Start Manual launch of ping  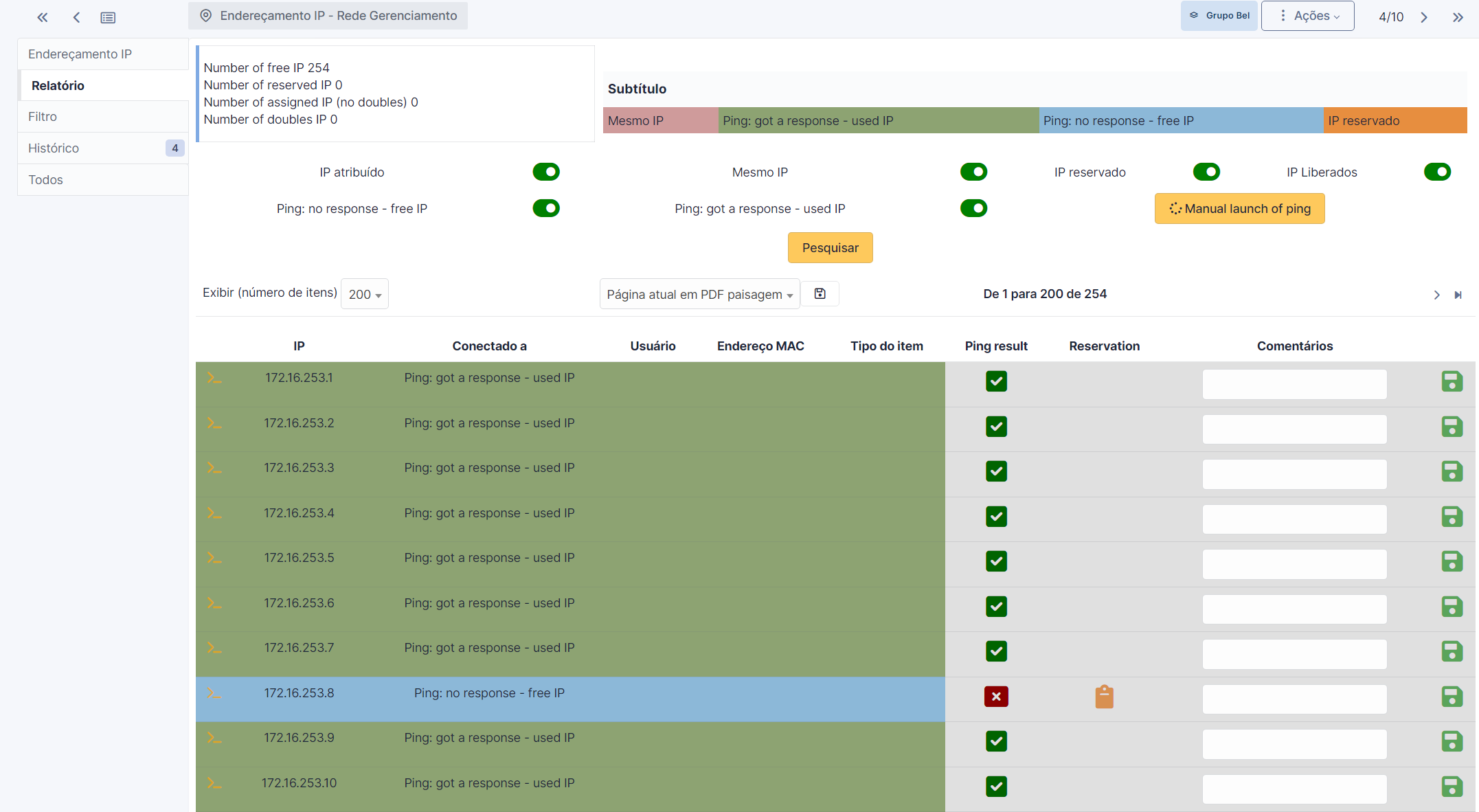[x=1239, y=209]
